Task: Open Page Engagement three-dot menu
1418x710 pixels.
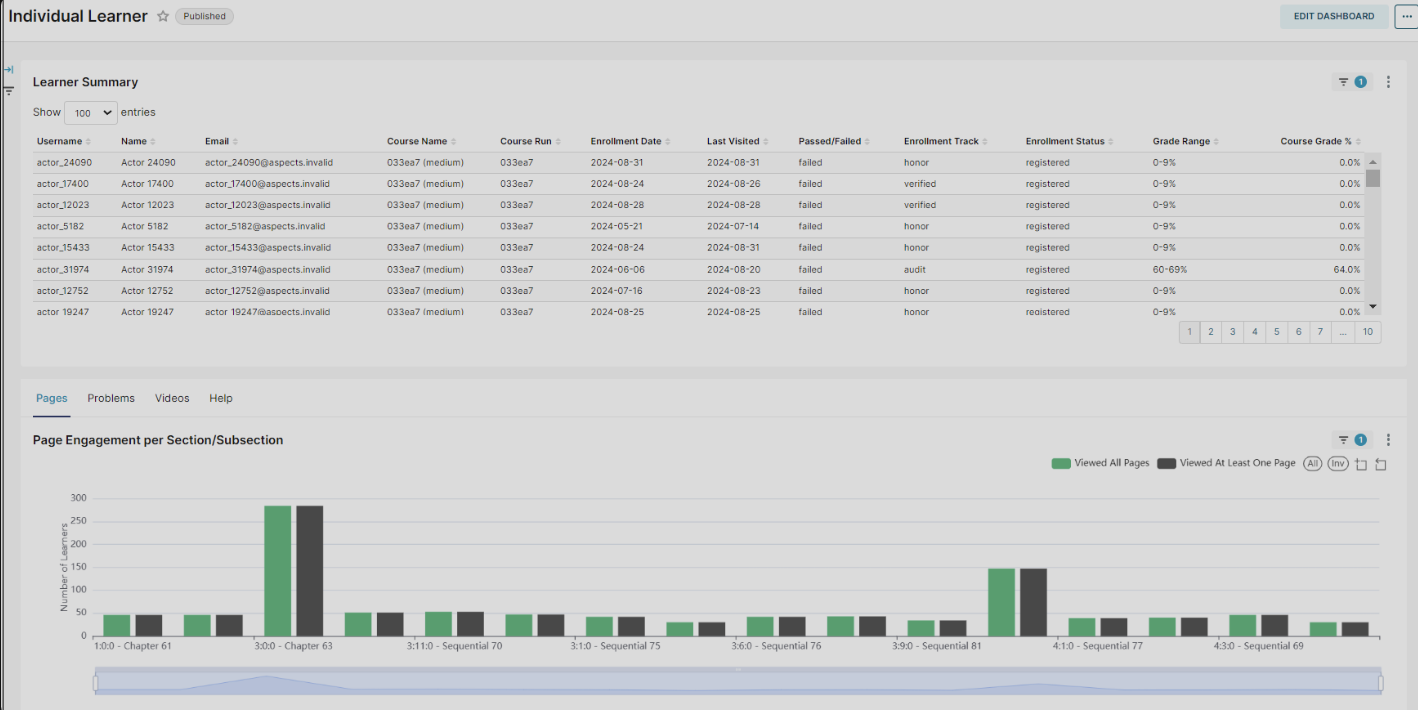Action: coord(1388,440)
